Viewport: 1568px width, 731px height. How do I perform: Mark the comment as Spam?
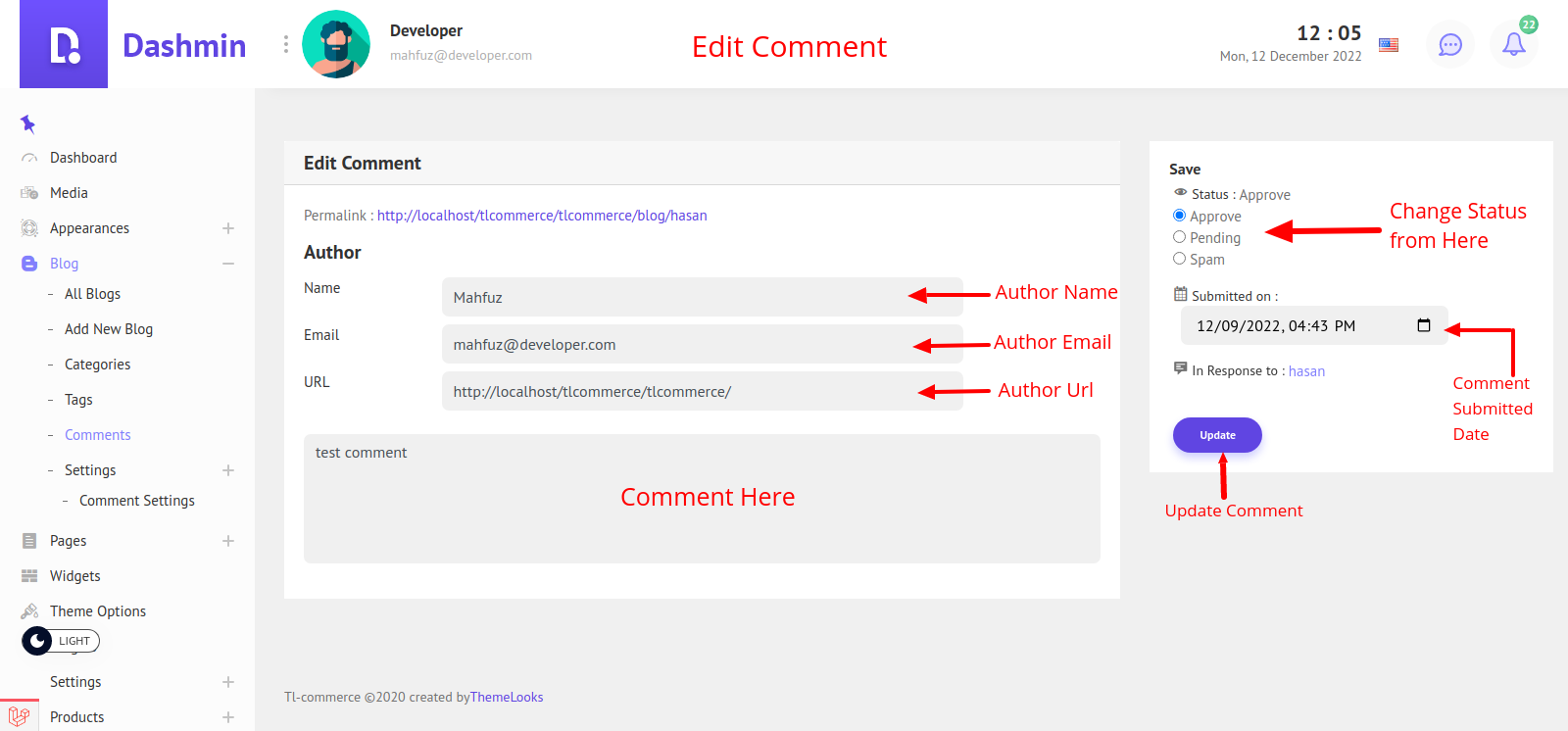(x=1180, y=259)
